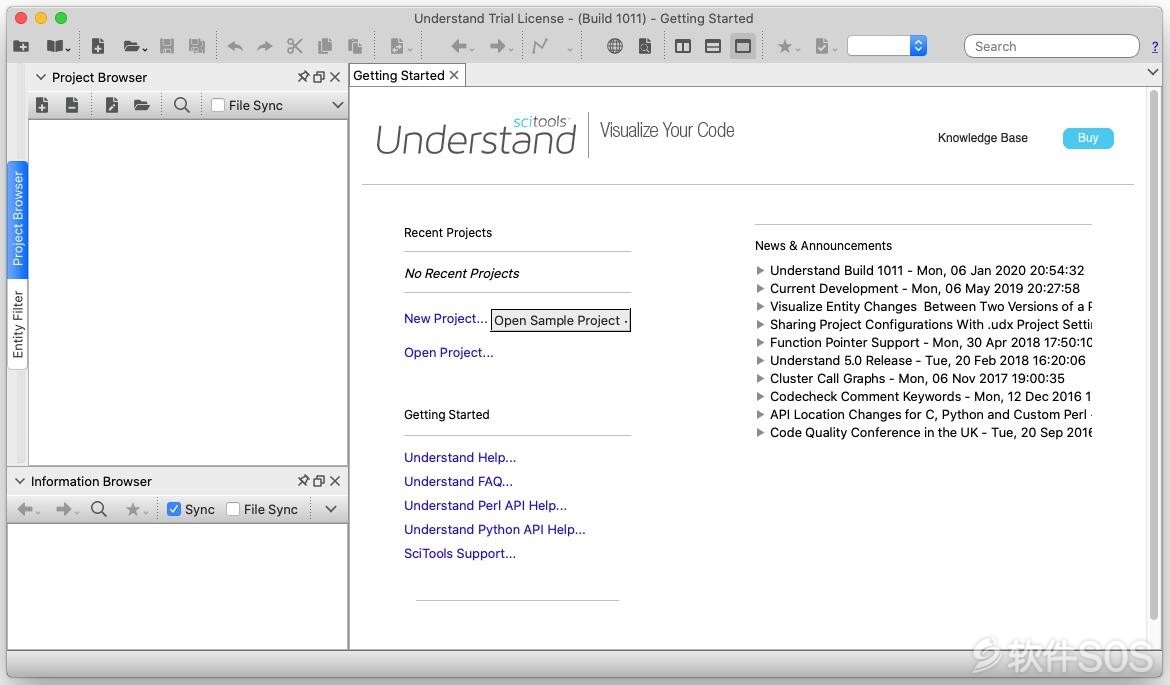Close the Getting Started tab
This screenshot has height=685, width=1170.
click(454, 75)
